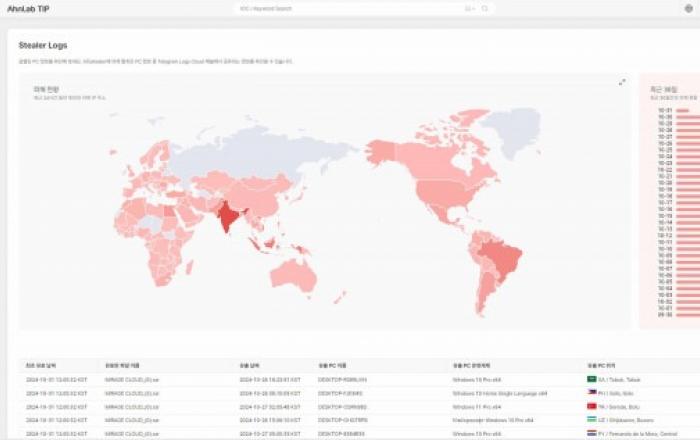This screenshot has width=700, height=440.
Task: Open the profile icon at top right
Action: (688, 8)
